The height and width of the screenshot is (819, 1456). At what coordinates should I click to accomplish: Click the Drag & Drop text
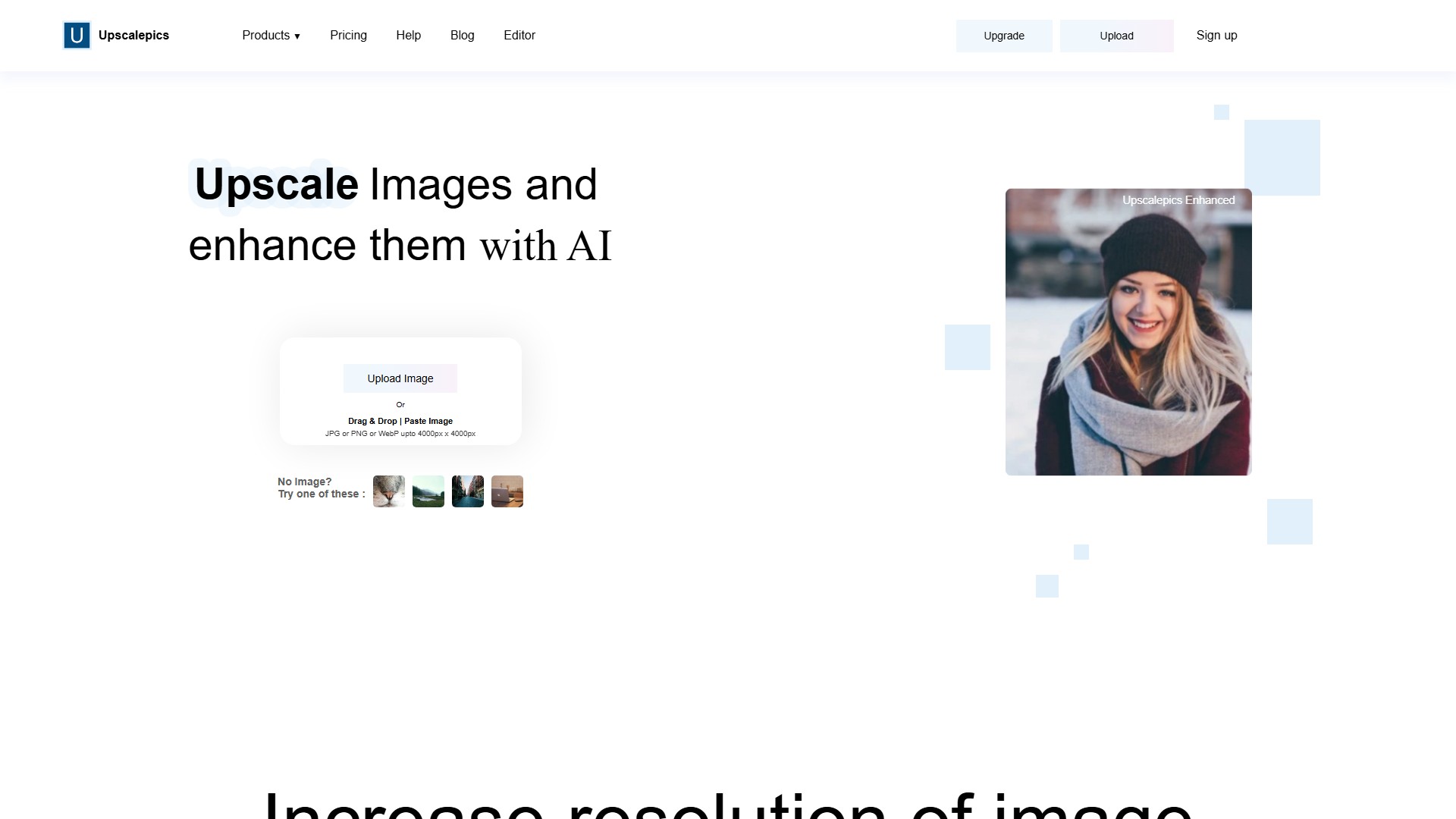[x=372, y=421]
